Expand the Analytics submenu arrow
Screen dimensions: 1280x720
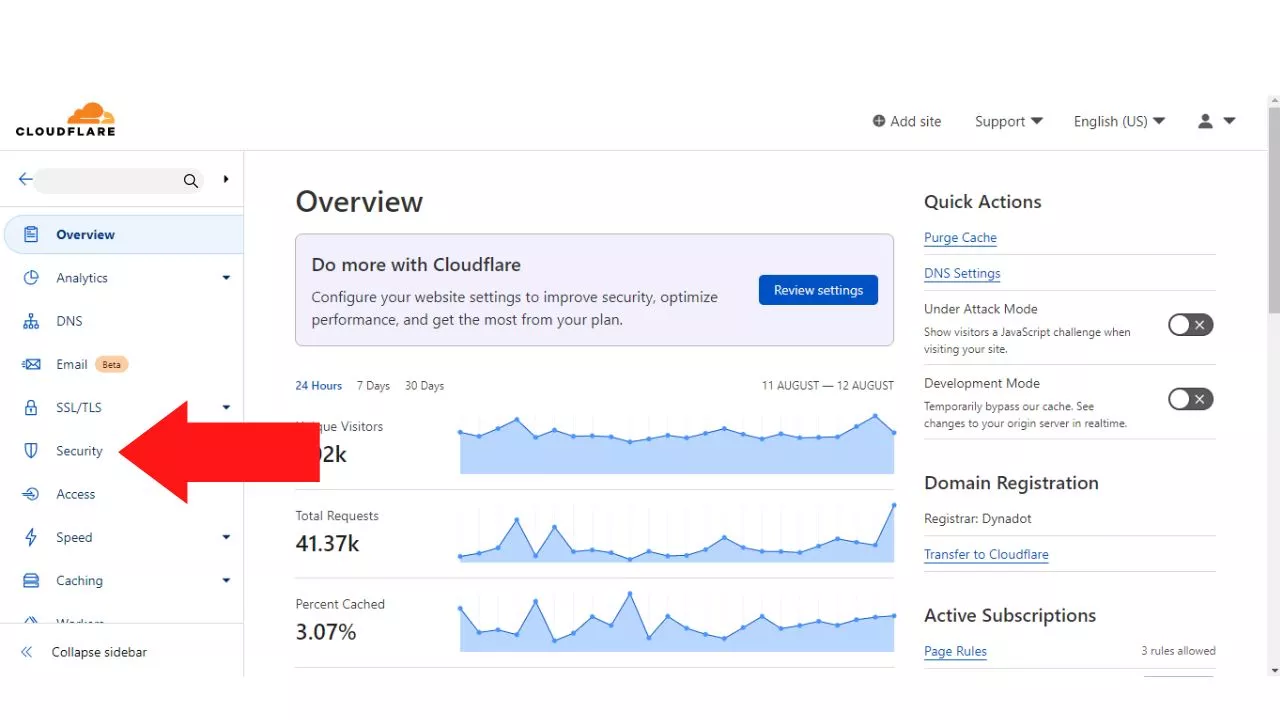click(x=226, y=278)
